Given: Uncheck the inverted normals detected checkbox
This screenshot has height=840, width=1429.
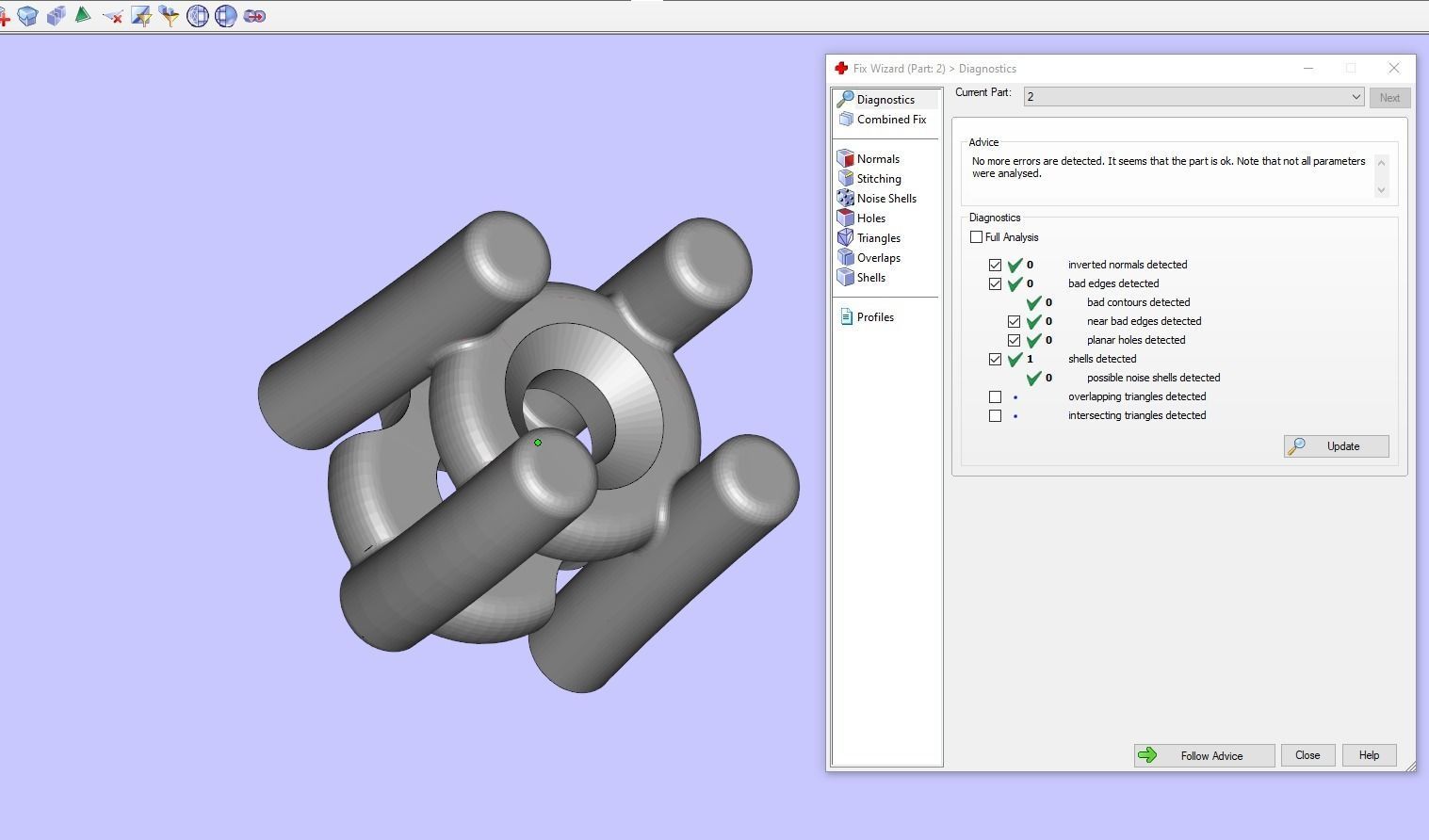Looking at the screenshot, I should point(995,265).
